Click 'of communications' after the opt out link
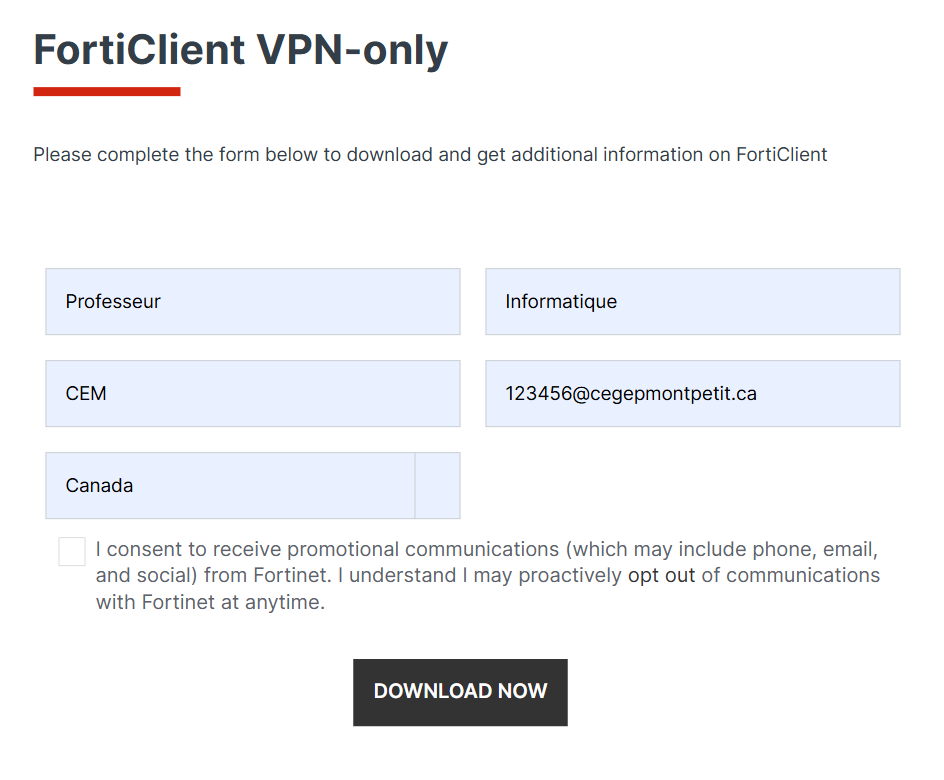944x780 pixels. coord(790,576)
